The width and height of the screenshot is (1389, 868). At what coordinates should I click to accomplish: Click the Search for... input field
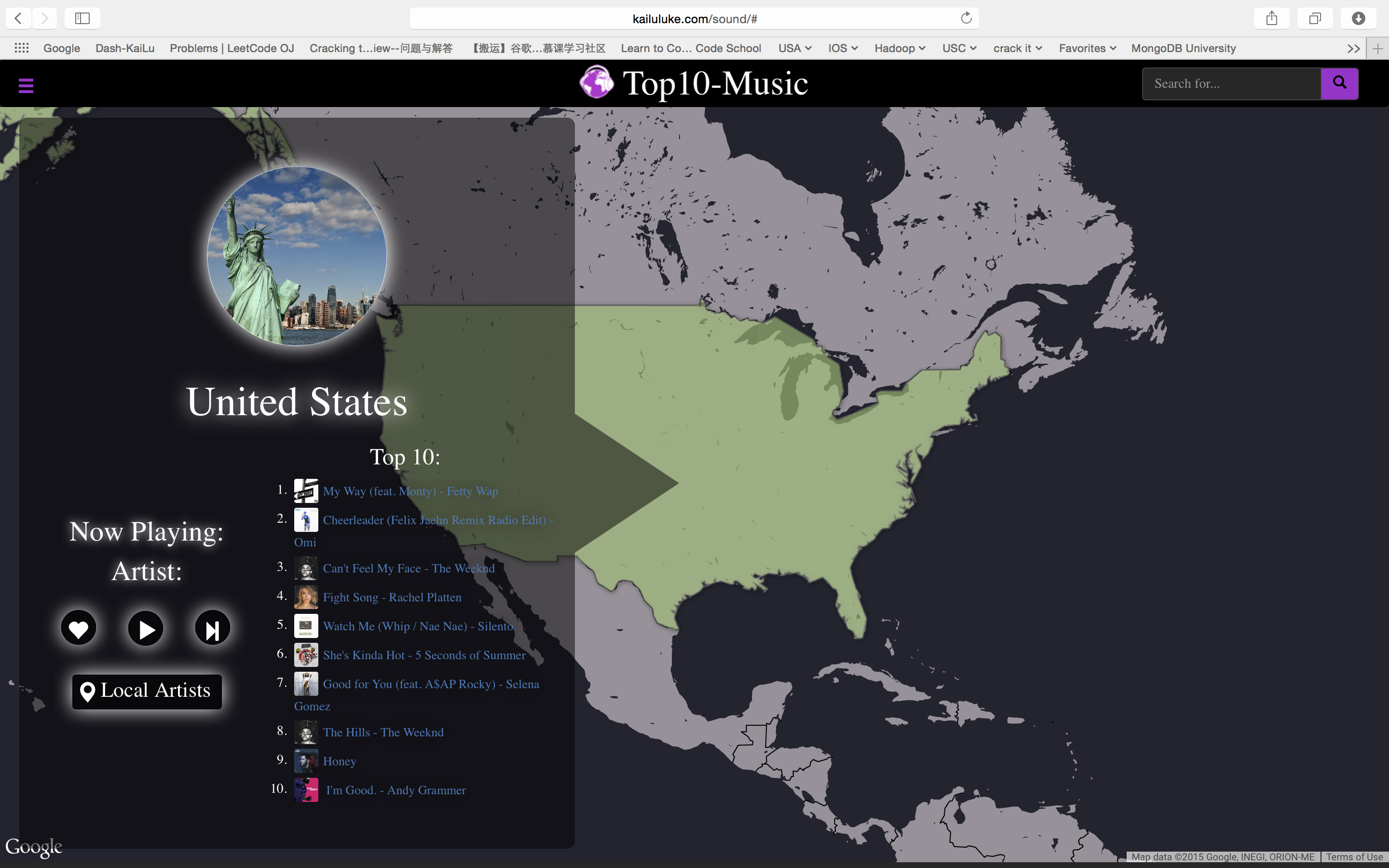point(1231,84)
